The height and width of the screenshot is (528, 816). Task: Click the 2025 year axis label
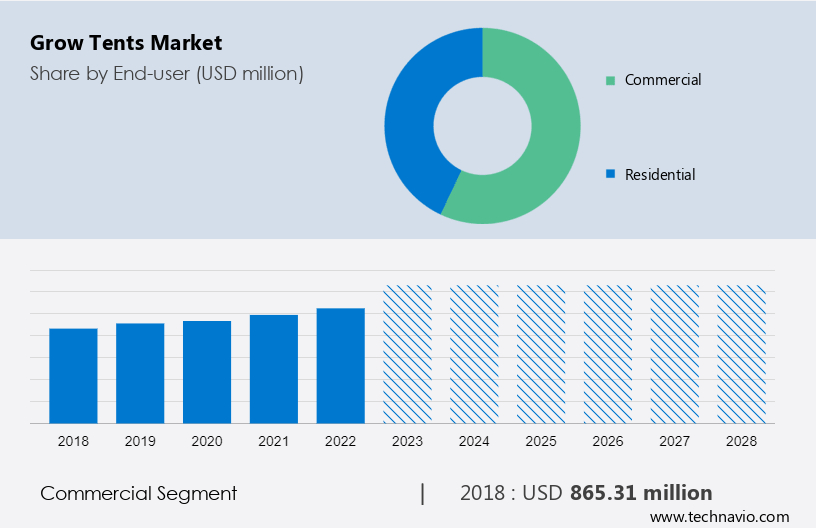[541, 441]
